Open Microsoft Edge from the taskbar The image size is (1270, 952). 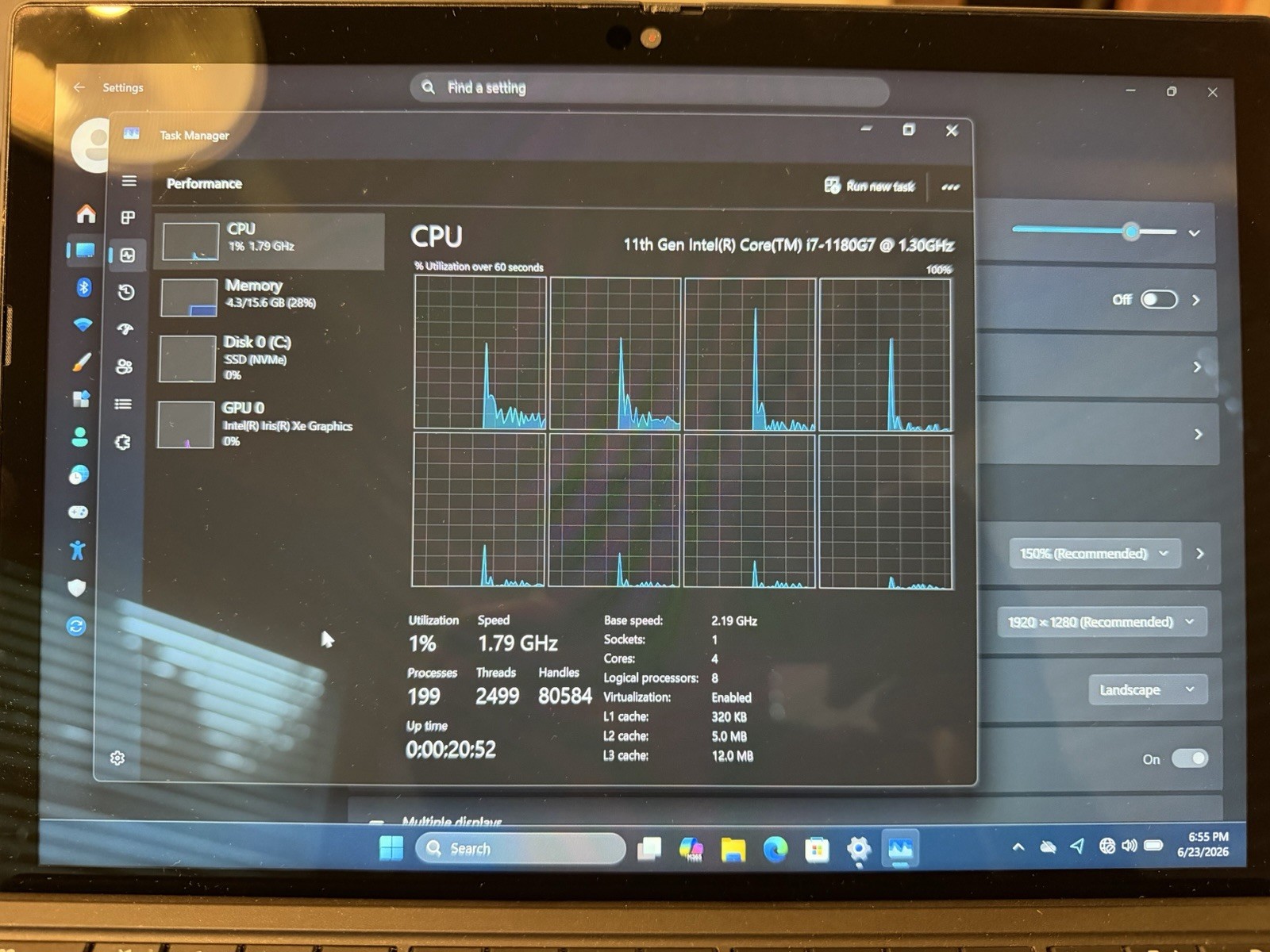775,850
